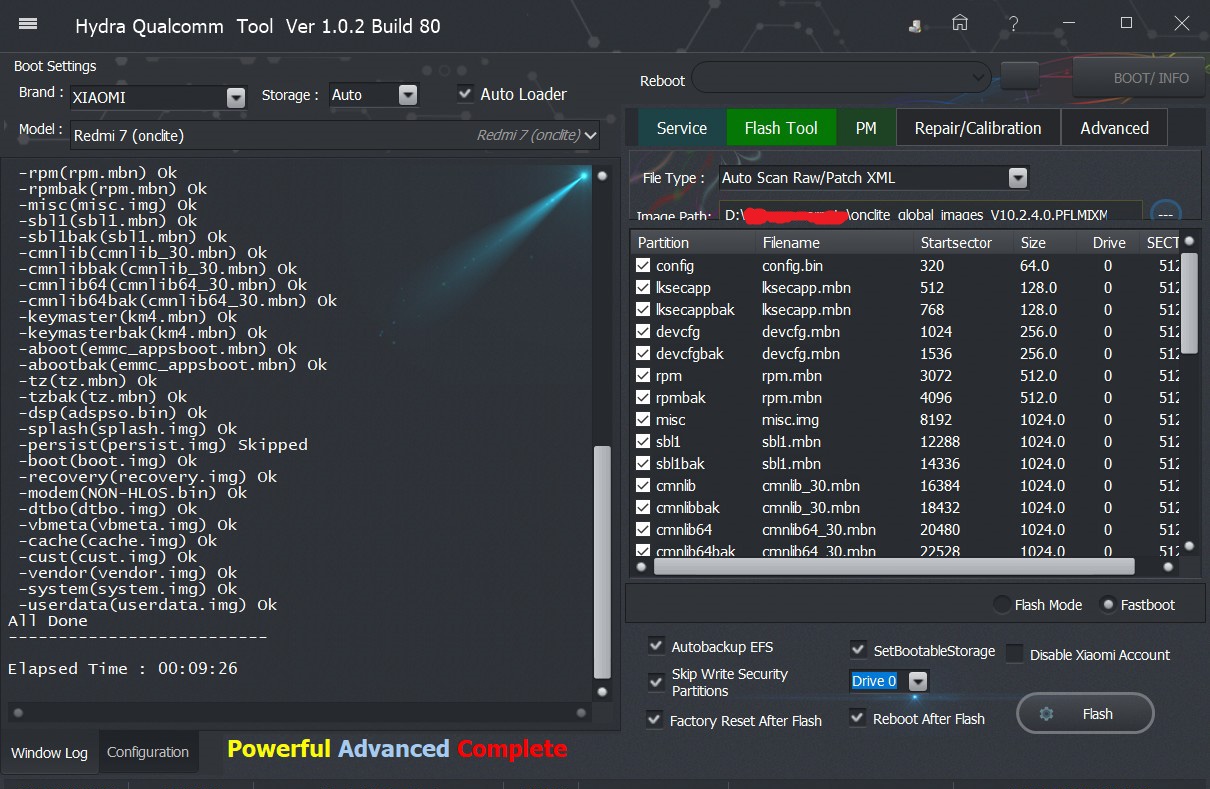
Task: Switch to the PM tab
Action: [866, 128]
